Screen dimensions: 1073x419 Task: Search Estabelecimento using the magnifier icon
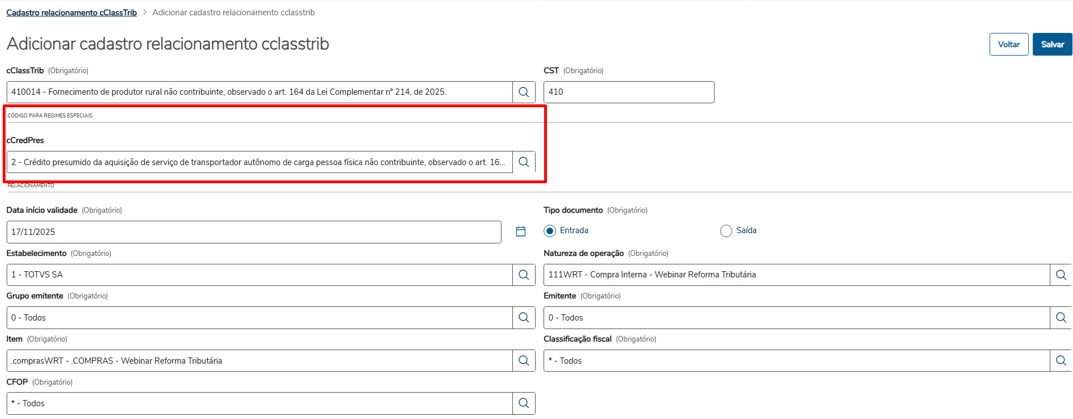tap(524, 275)
